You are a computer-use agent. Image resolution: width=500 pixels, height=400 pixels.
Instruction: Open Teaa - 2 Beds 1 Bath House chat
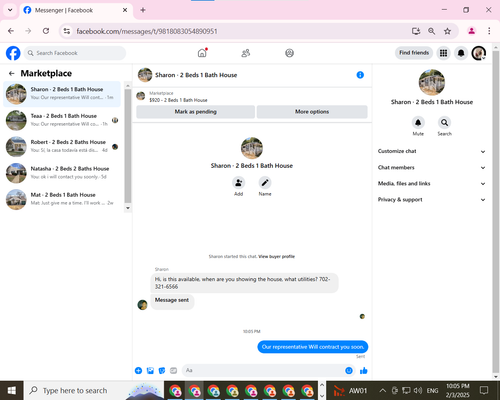tap(62, 120)
